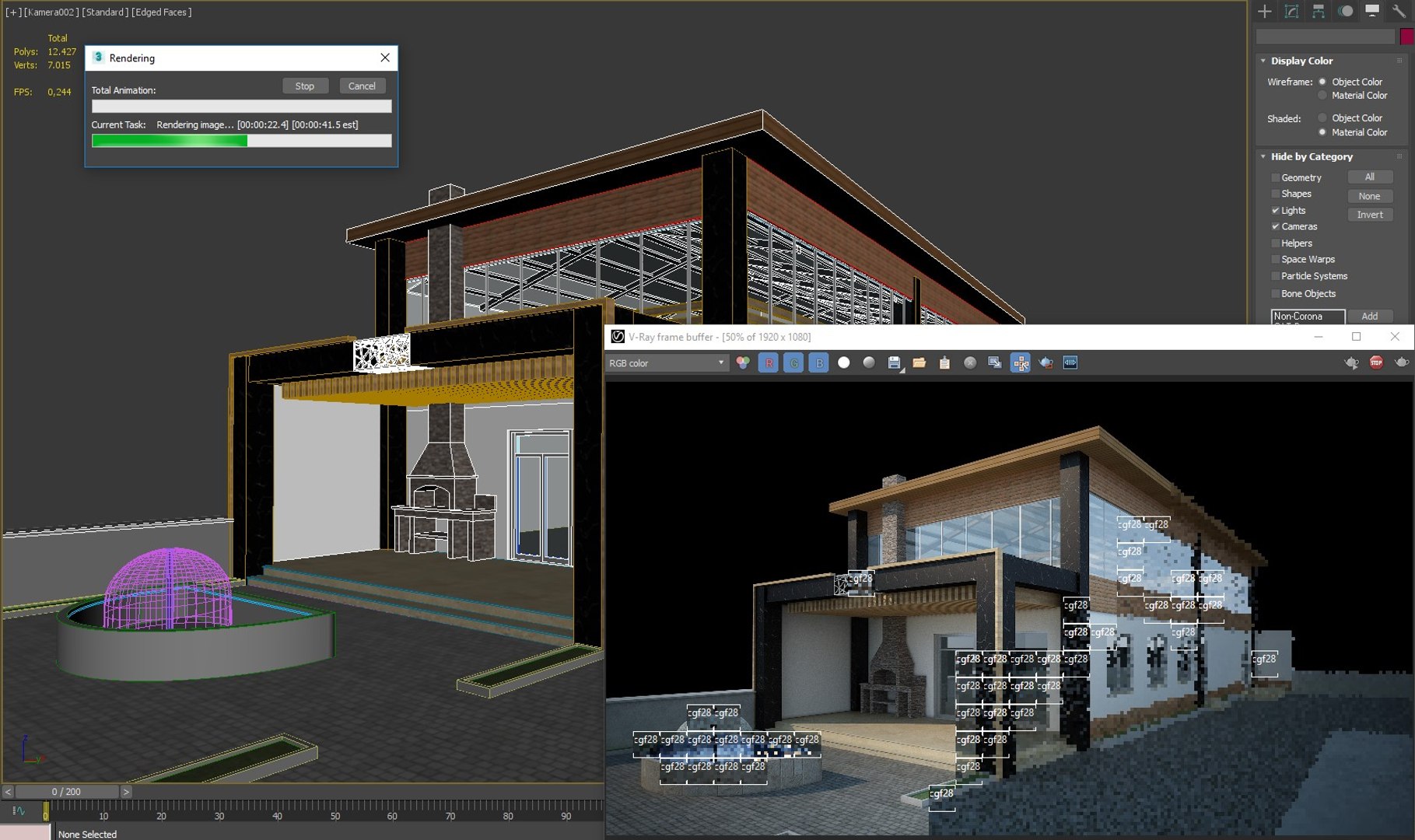Image resolution: width=1415 pixels, height=840 pixels.
Task: Switch frame buffer to RGB channels view
Action: pos(743,362)
